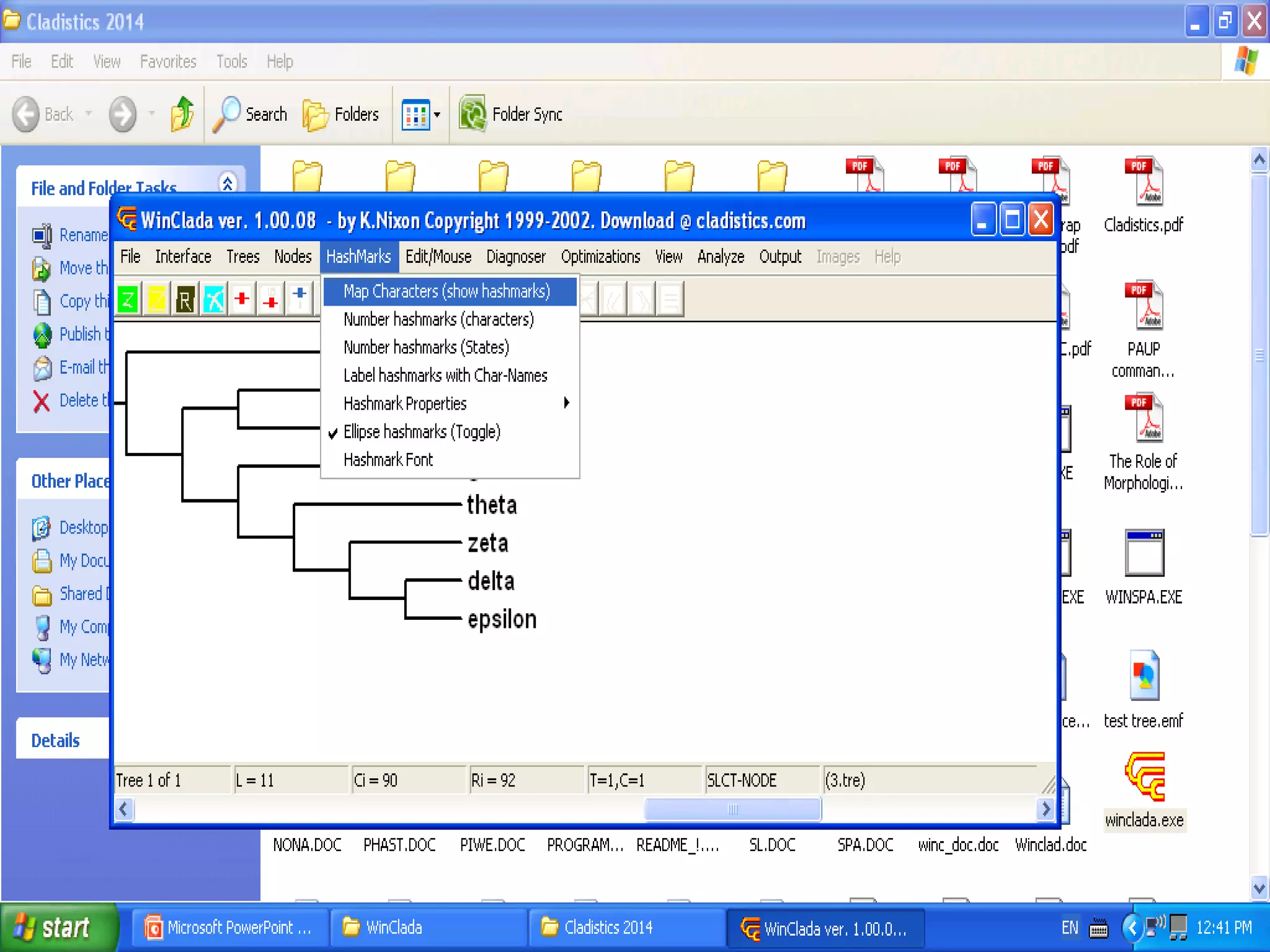Select Map Characters (show hashmarks)
This screenshot has height=952, width=1270.
pyautogui.click(x=446, y=291)
